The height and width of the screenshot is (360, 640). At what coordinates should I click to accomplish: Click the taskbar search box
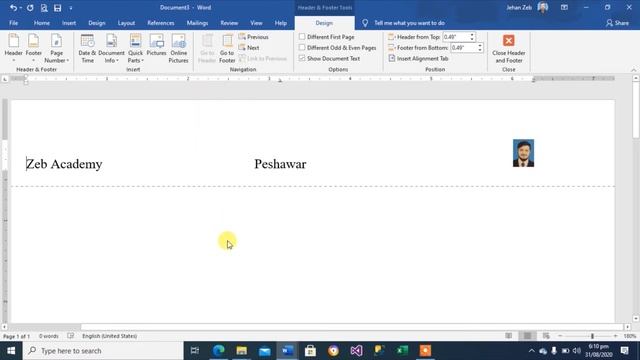click(x=103, y=351)
